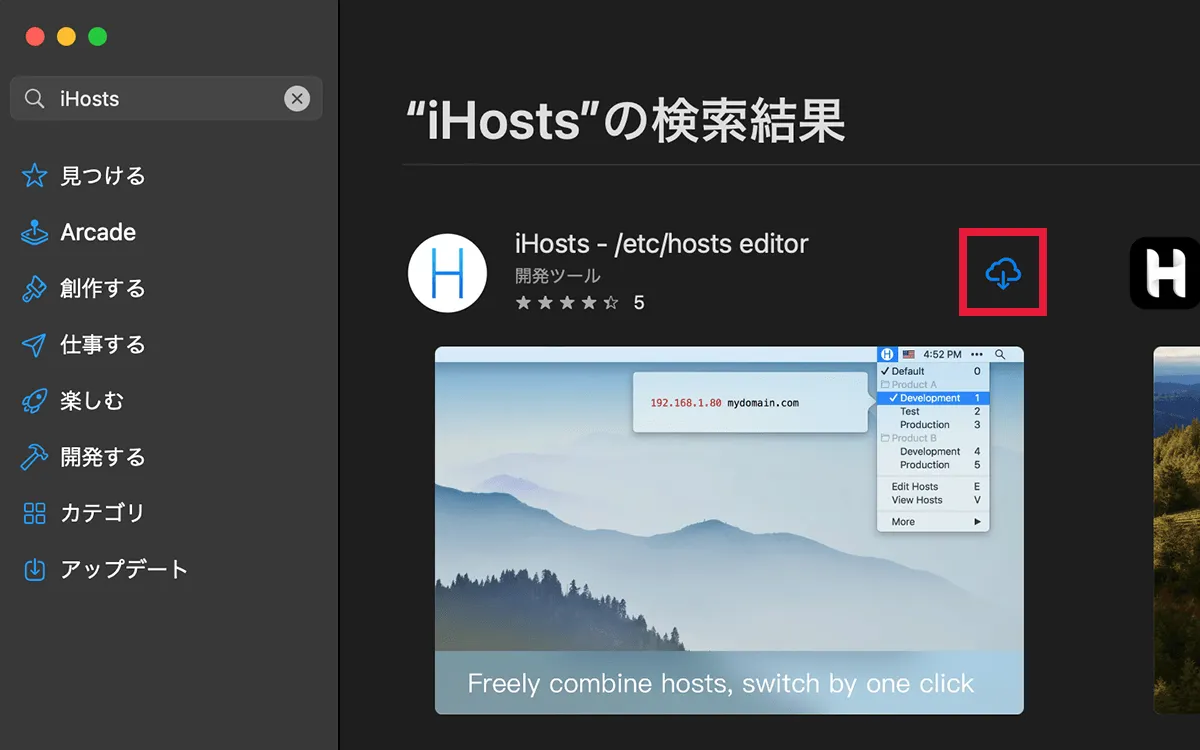Clear the iHosts search field
Image resolution: width=1200 pixels, height=750 pixels.
tap(297, 98)
